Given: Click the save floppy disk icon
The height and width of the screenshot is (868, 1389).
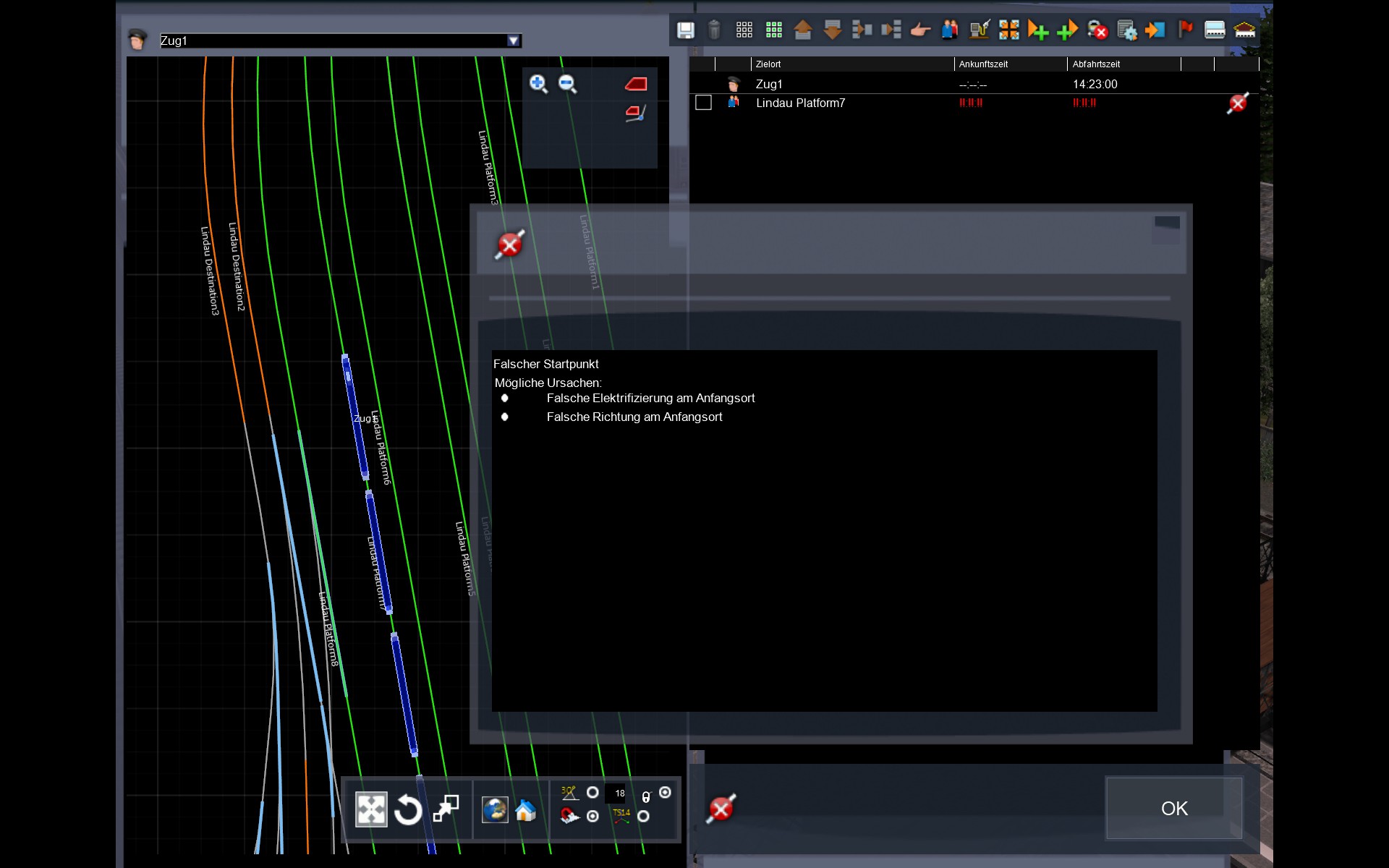Looking at the screenshot, I should click(x=685, y=30).
